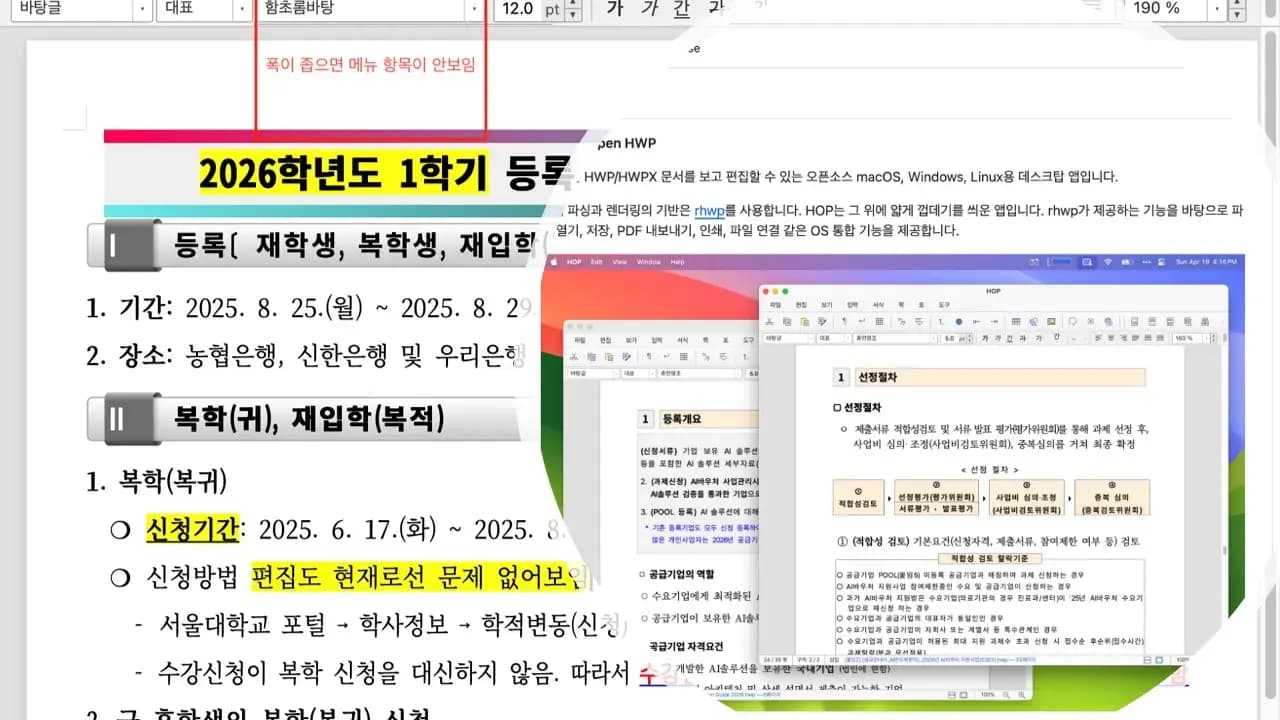The height and width of the screenshot is (720, 1280).
Task: Toggle bold 가 in the main toolbar
Action: (614, 8)
